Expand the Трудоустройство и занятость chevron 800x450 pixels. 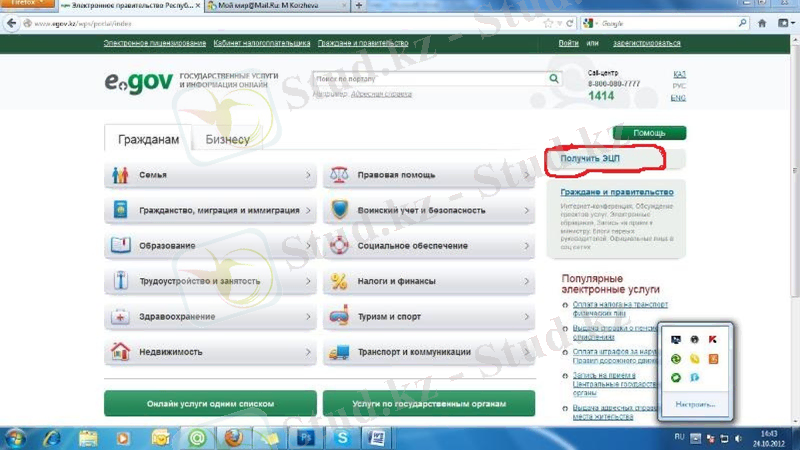[308, 281]
